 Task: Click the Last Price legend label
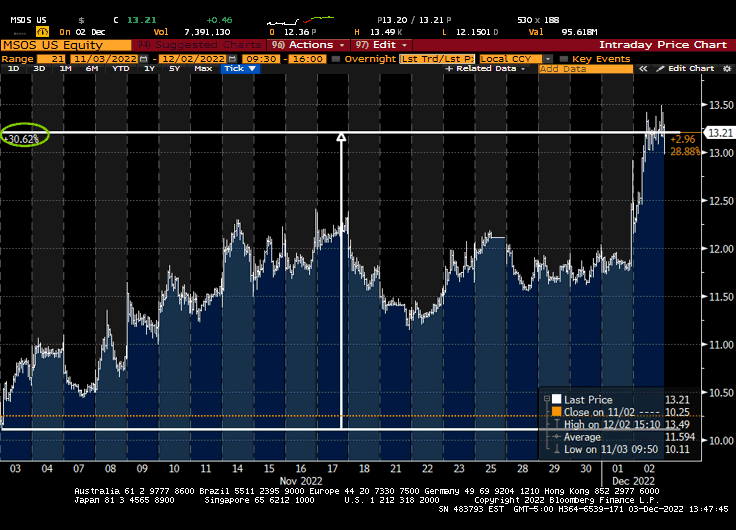coord(588,399)
